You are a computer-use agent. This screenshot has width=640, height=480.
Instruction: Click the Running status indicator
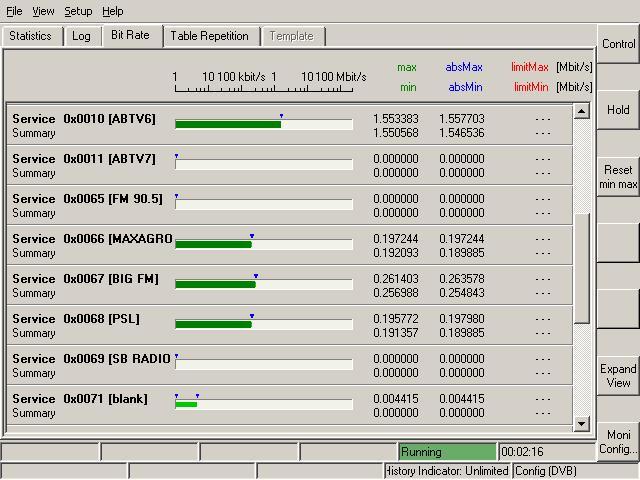point(446,452)
